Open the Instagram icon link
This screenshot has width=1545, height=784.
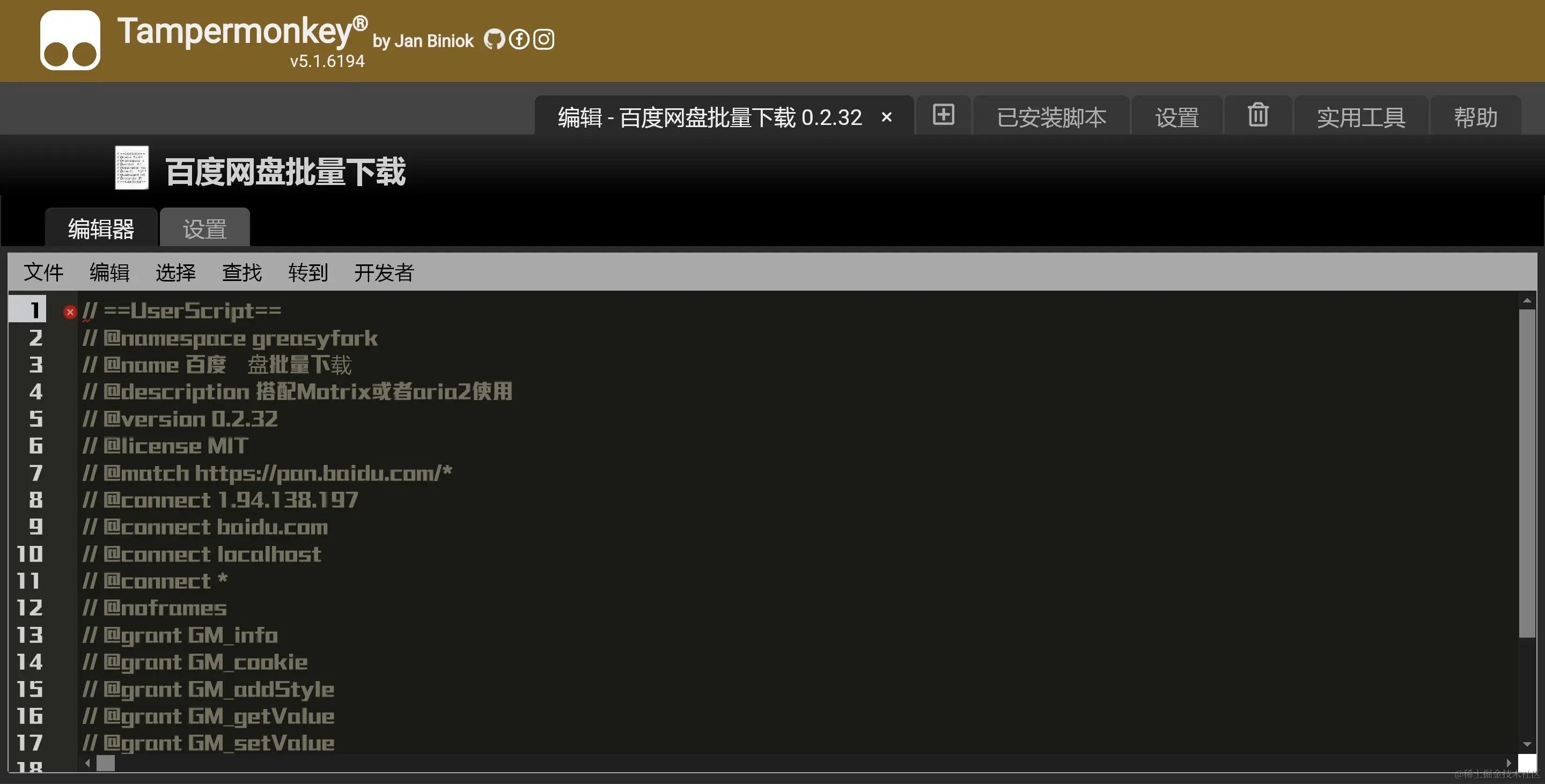(x=543, y=39)
